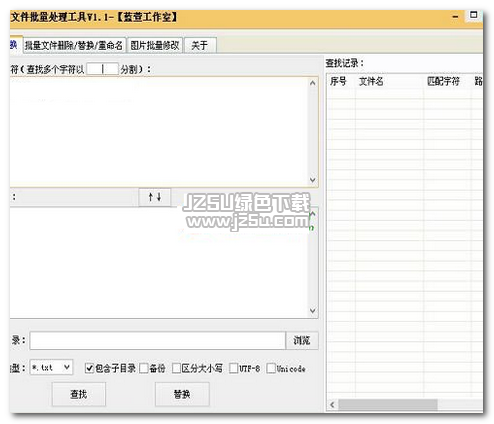Open the *.txt file type dropdown

click(x=51, y=367)
